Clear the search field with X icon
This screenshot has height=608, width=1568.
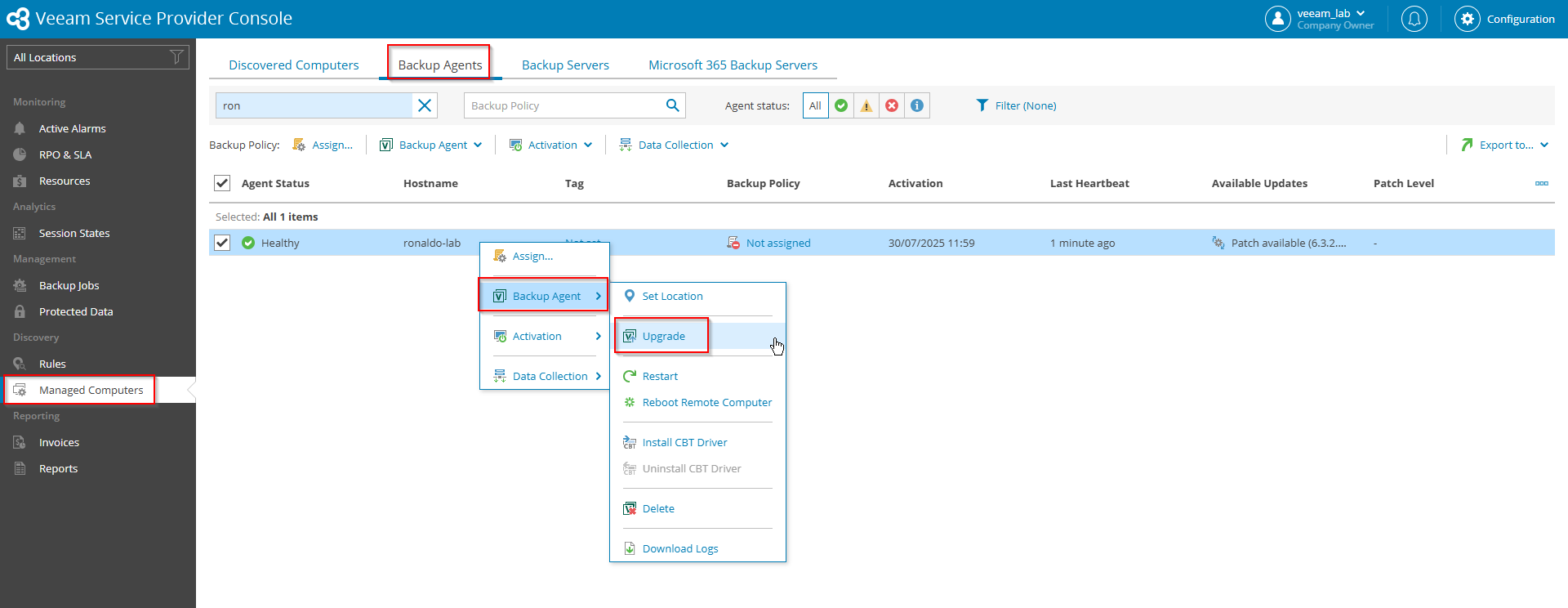(425, 105)
